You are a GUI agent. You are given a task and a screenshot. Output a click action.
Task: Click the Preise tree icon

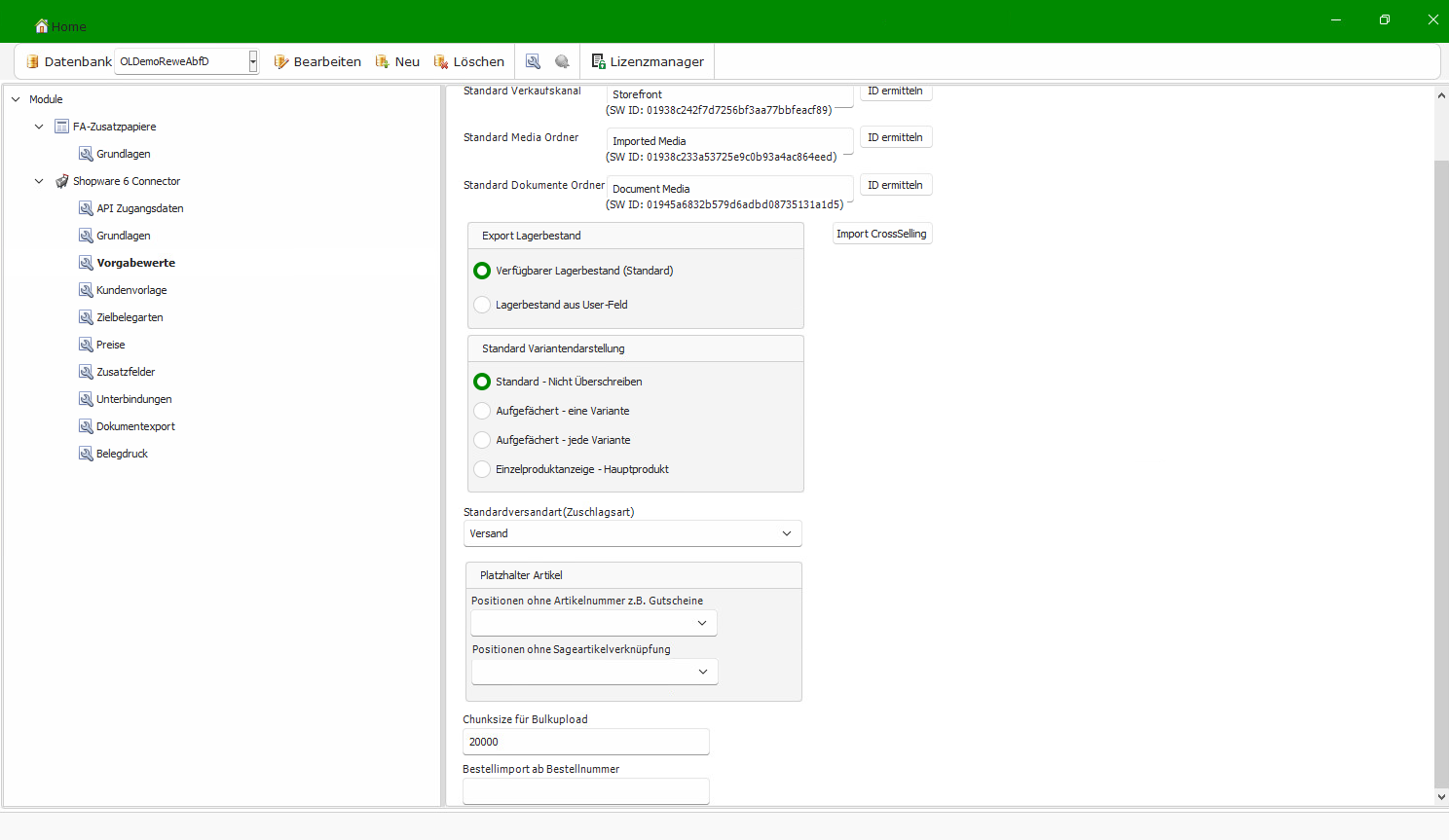coord(86,345)
